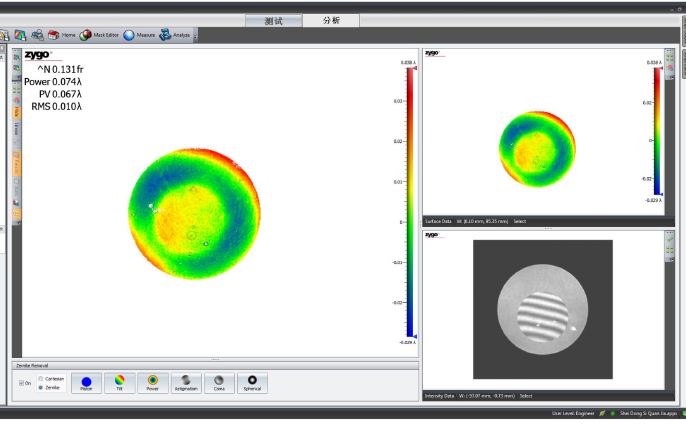Open the Mask Editor

(x=100, y=35)
